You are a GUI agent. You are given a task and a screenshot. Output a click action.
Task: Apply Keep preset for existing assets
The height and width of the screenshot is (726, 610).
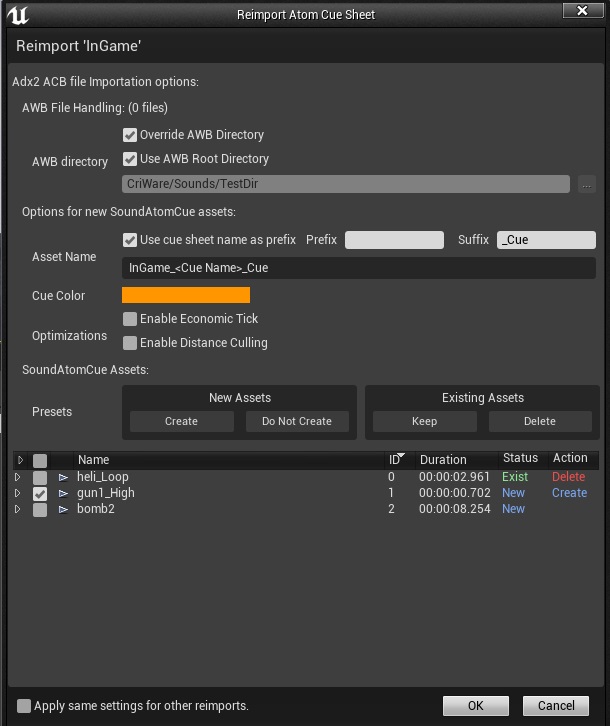pyautogui.click(x=425, y=421)
